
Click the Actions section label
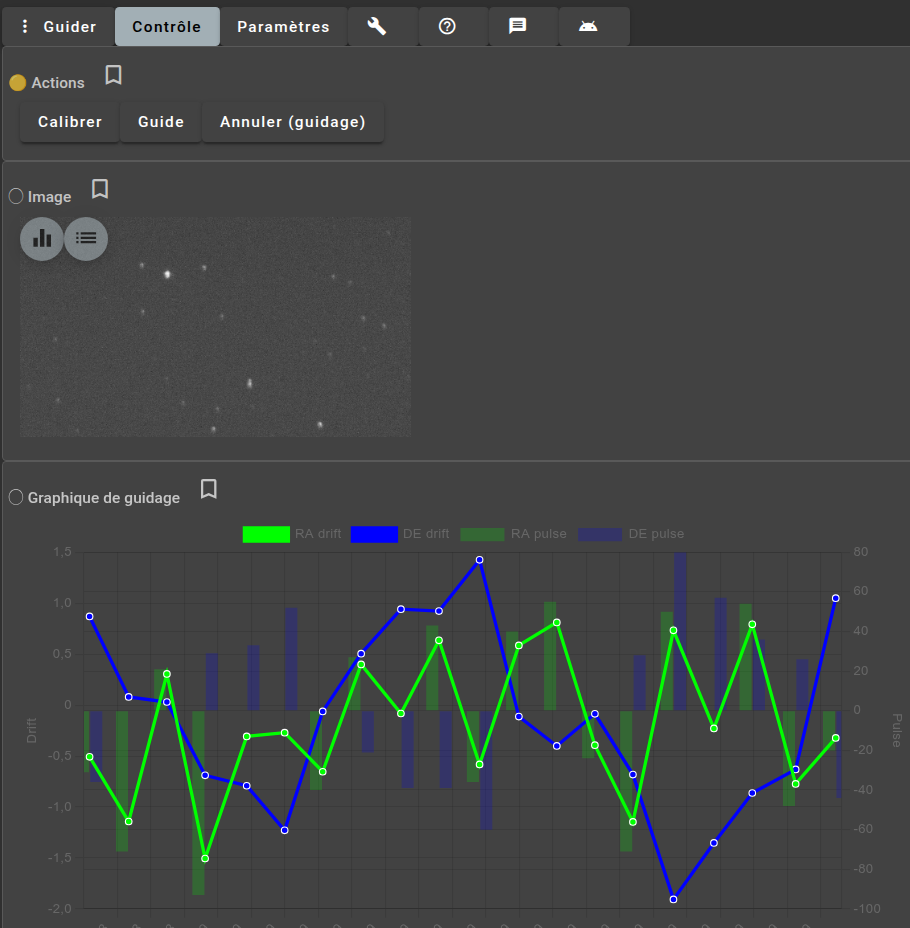click(58, 83)
